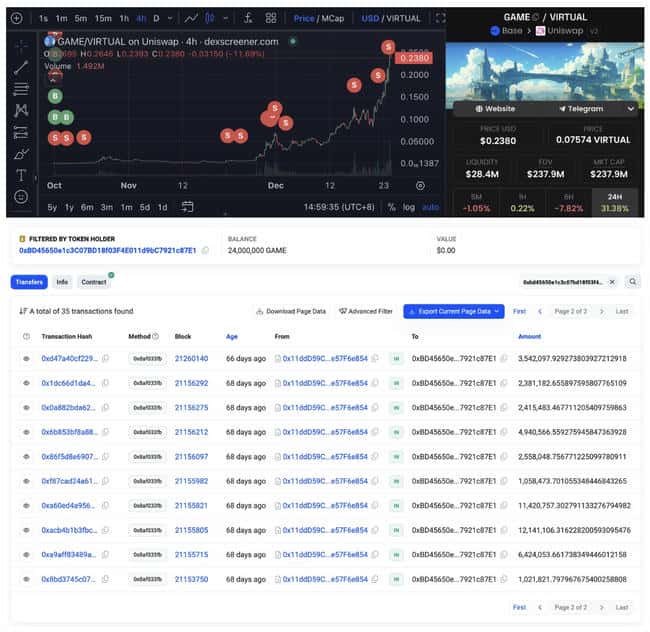This screenshot has width=650, height=632.
Task: Switch to the Contract tab
Action: coord(94,282)
